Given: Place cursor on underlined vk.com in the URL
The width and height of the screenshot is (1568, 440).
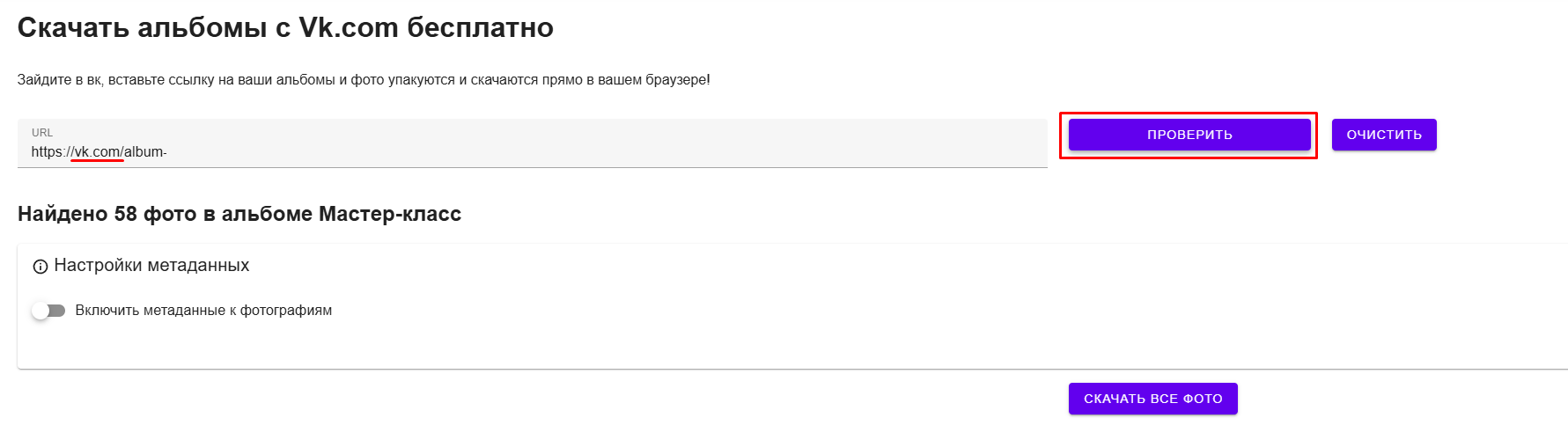Looking at the screenshot, I should (x=97, y=151).
